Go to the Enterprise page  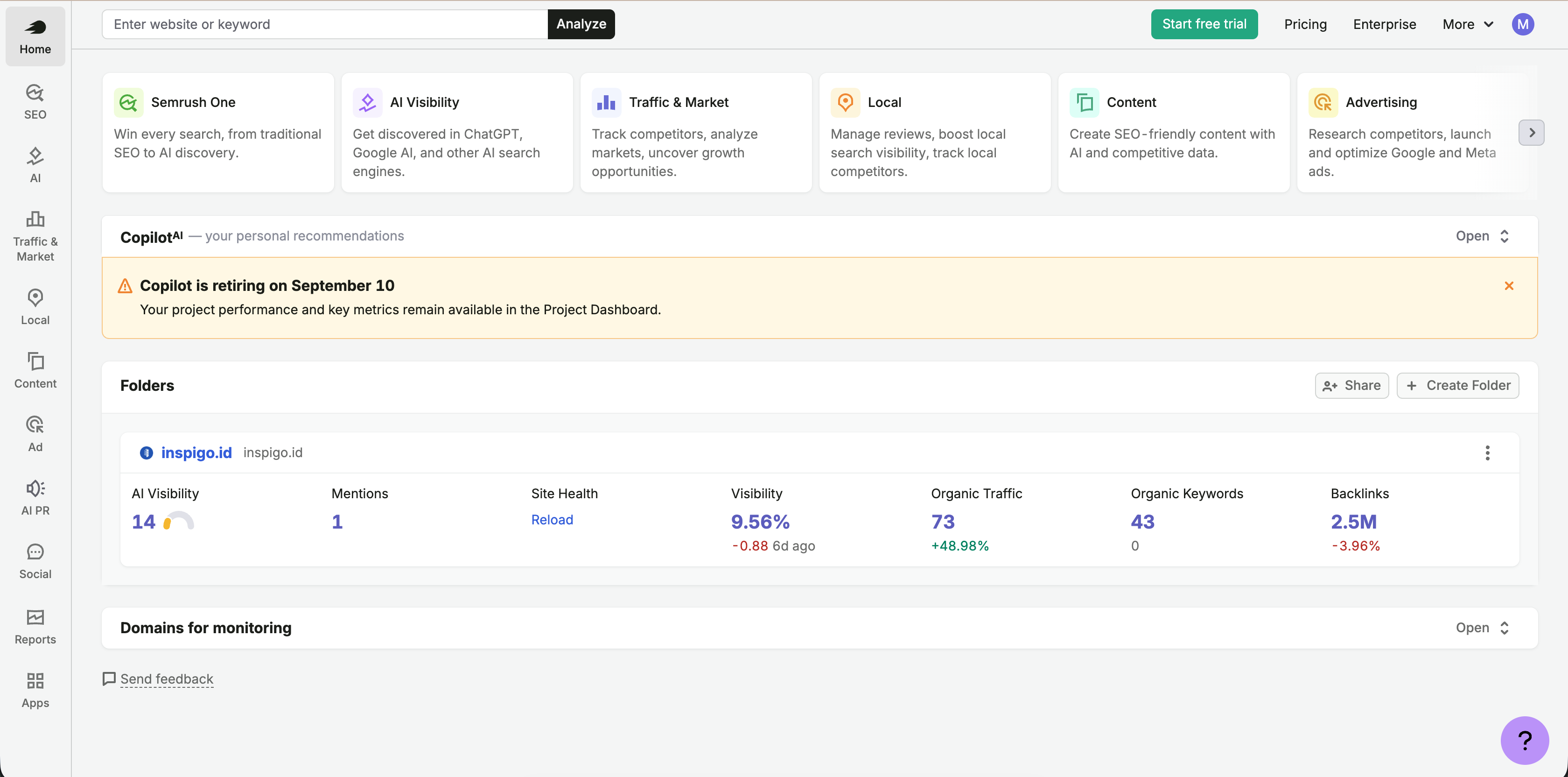coord(1384,24)
